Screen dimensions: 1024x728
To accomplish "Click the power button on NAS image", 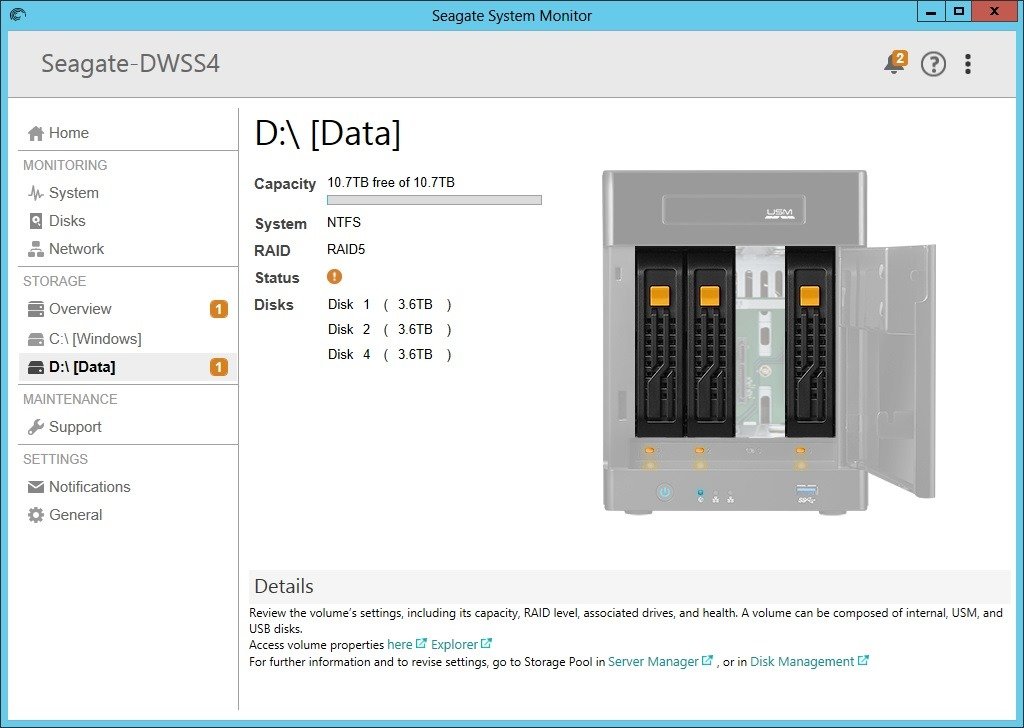I will (x=665, y=492).
